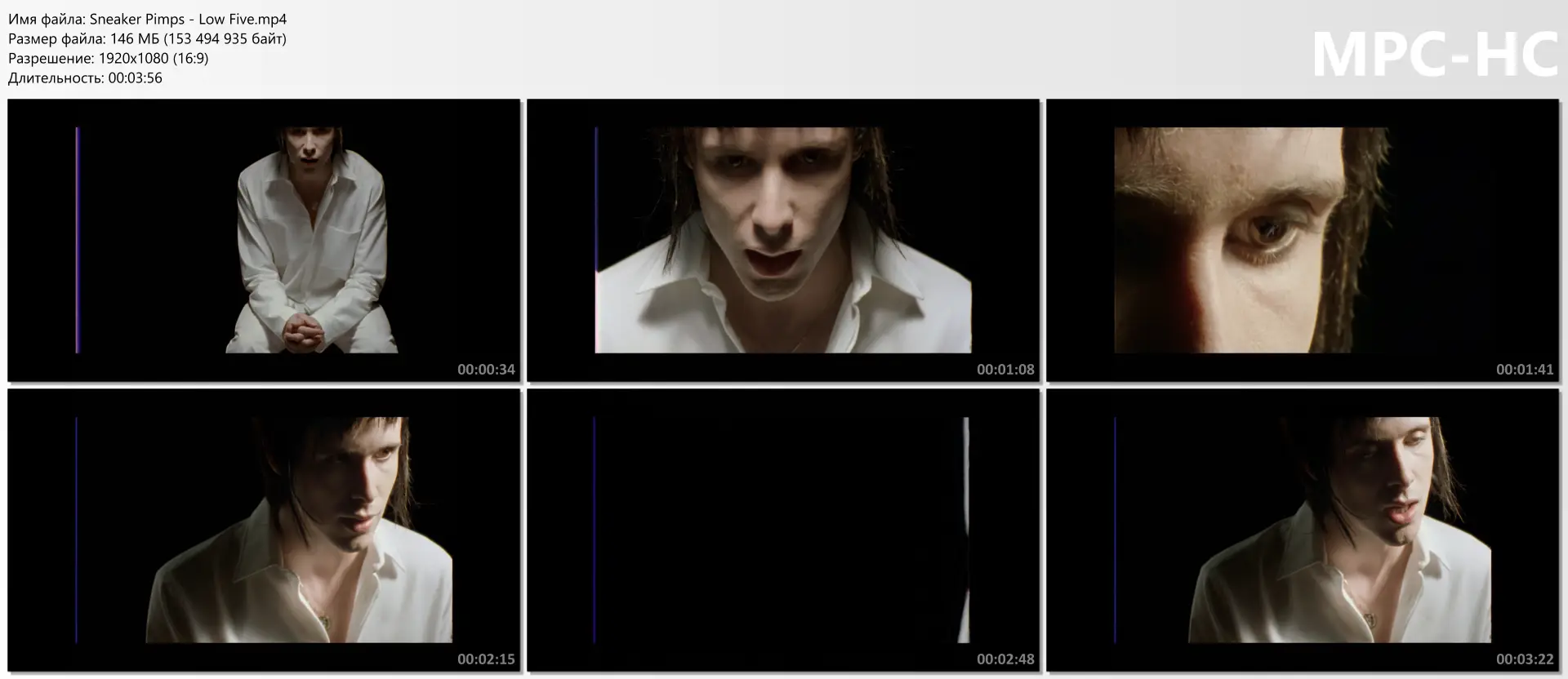This screenshot has width=1568, height=679.
Task: Click the timestamp label 00:01:41
Action: click(x=1525, y=370)
